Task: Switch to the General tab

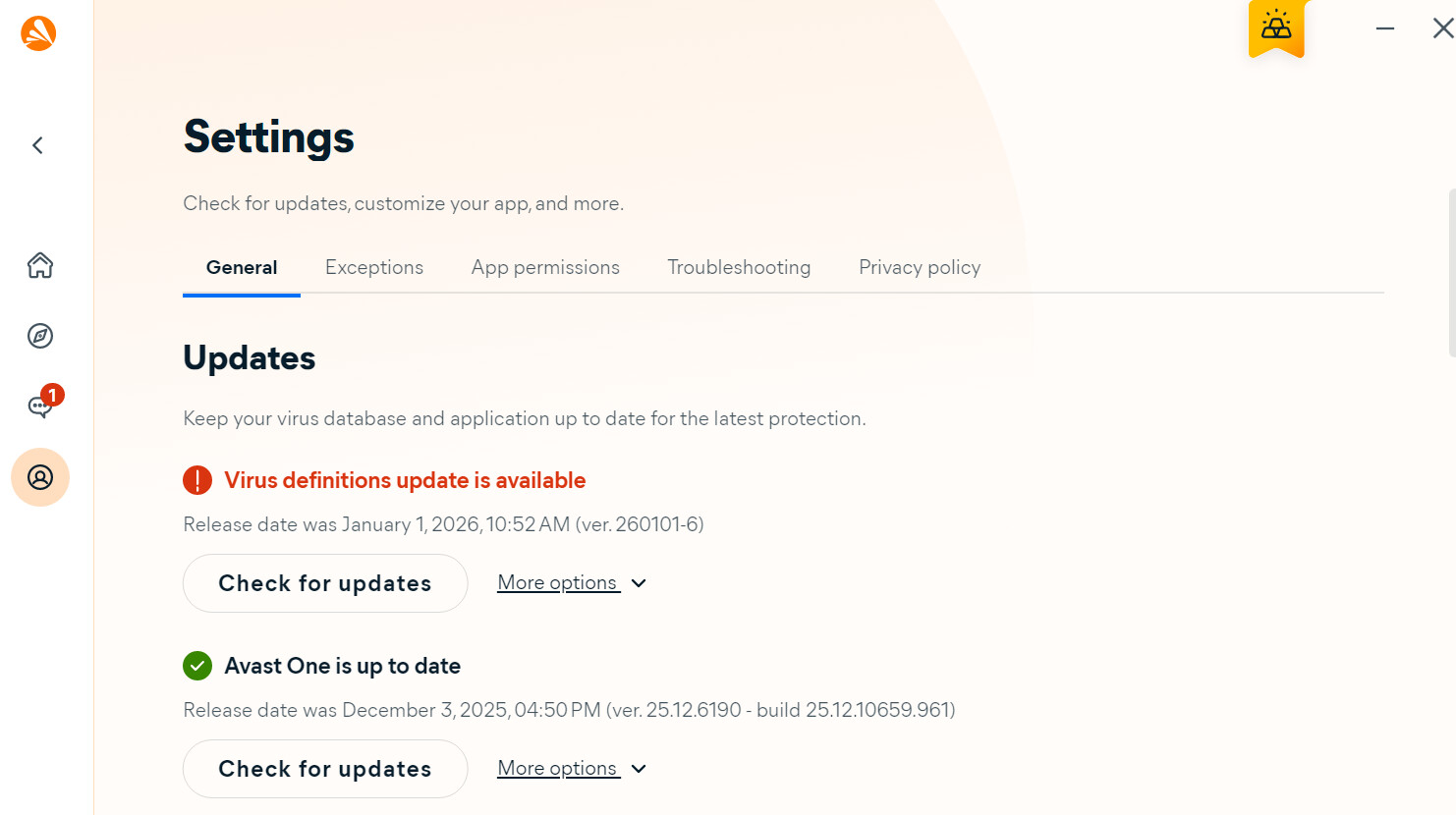Action: click(242, 267)
